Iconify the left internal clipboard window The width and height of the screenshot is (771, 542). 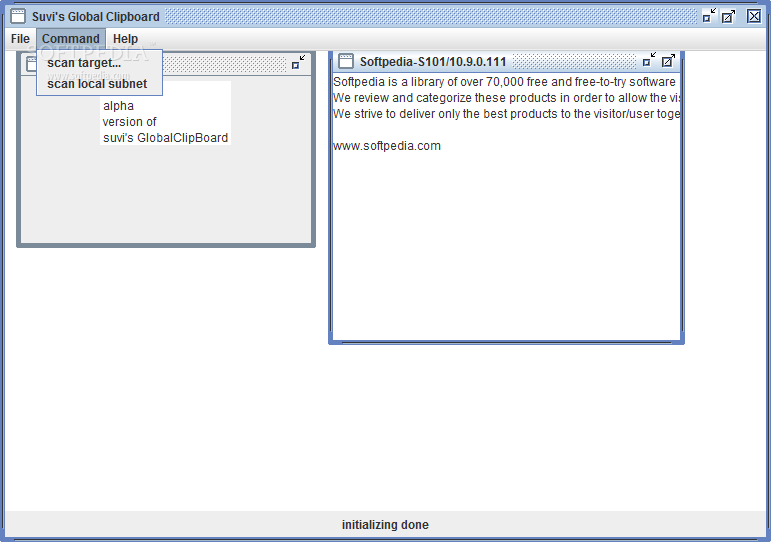coord(298,62)
